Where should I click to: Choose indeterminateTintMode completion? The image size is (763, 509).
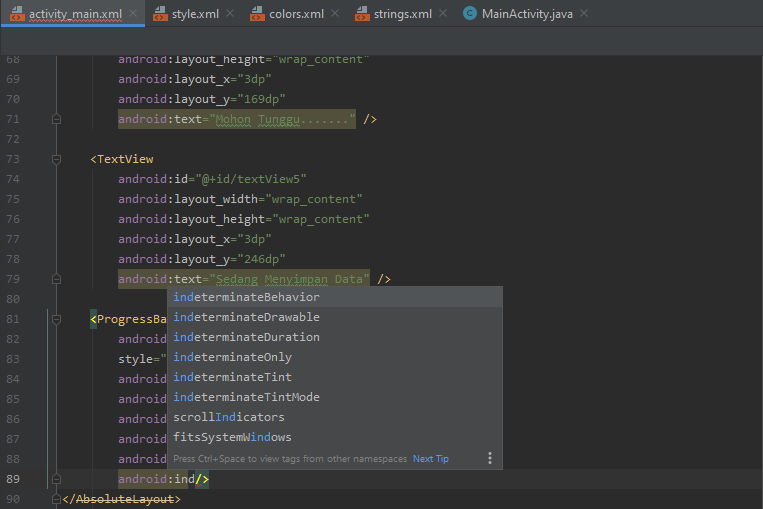pos(335,397)
